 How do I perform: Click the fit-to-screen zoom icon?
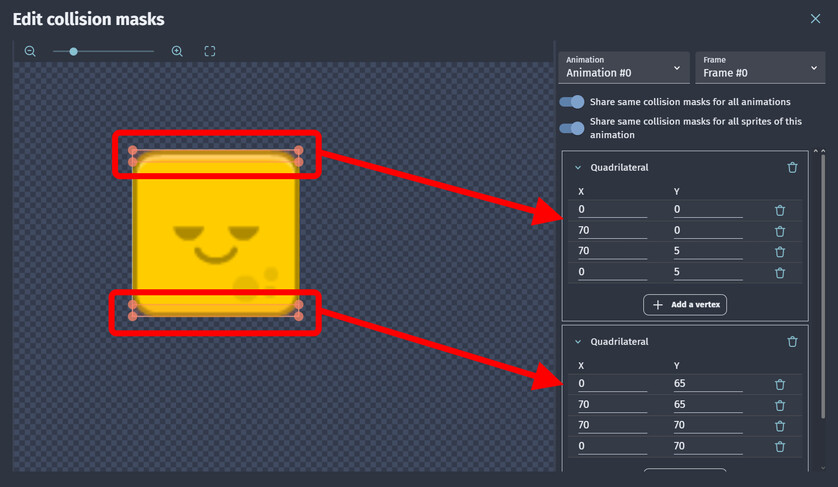pyautogui.click(x=210, y=51)
